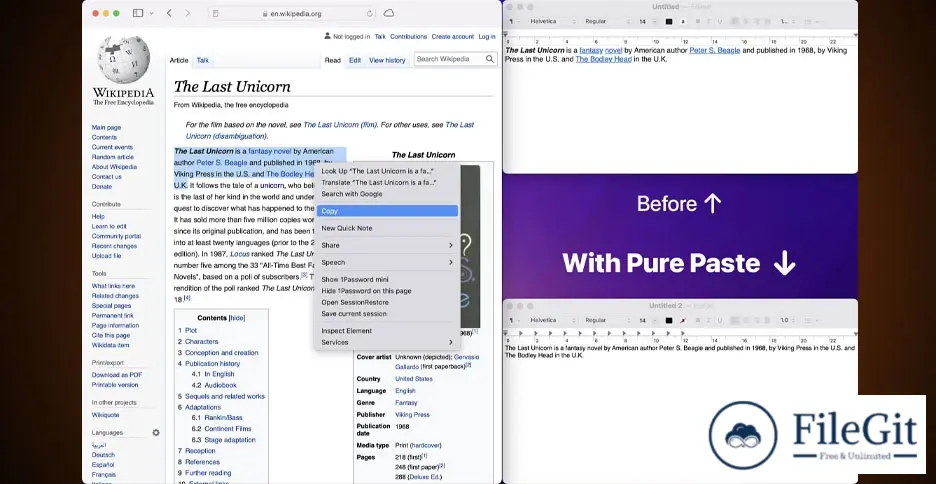Toggle underline in Untitled 2 window
Screen dimensions: 936x484
(720, 320)
